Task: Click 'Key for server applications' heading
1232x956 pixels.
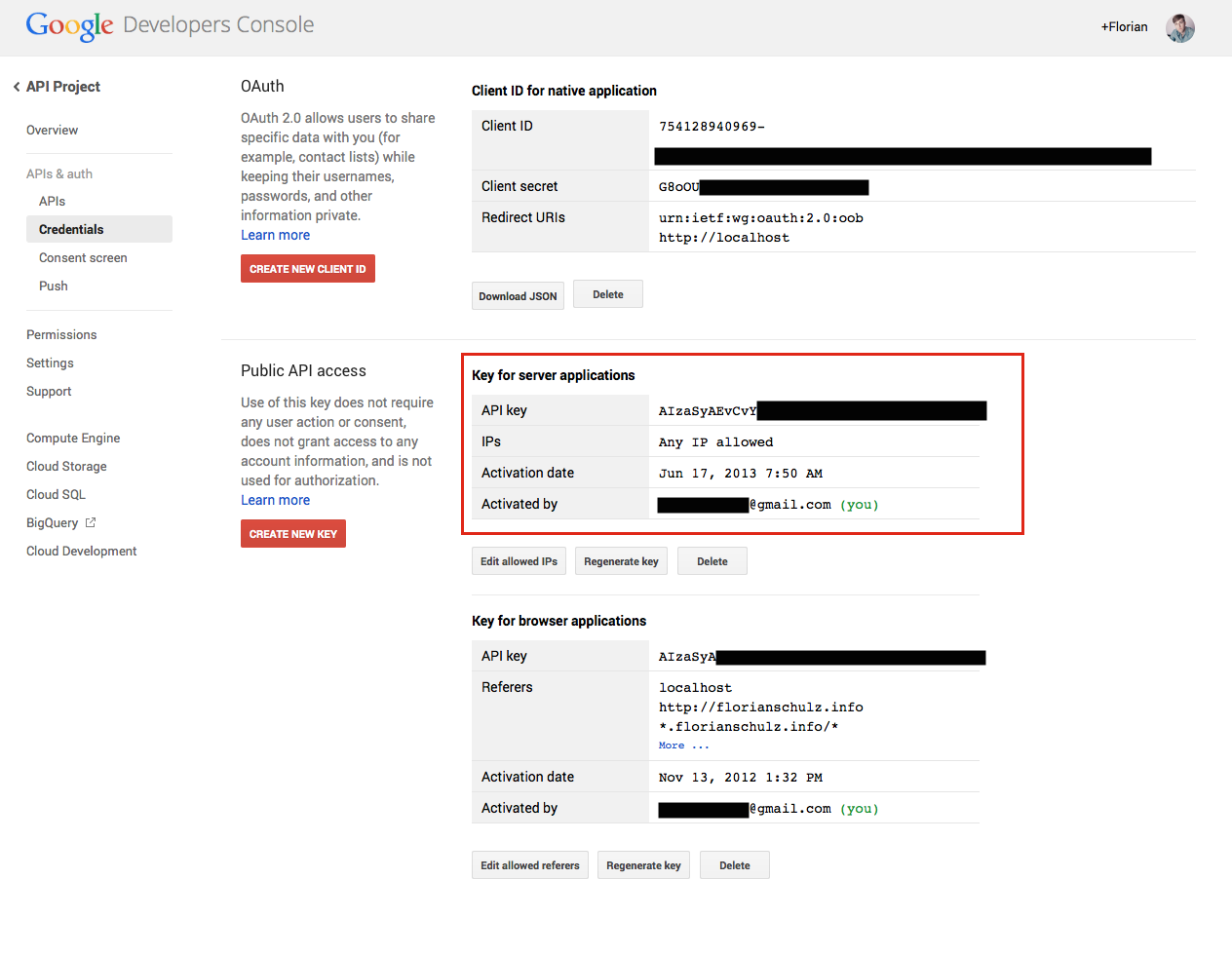Action: point(554,375)
